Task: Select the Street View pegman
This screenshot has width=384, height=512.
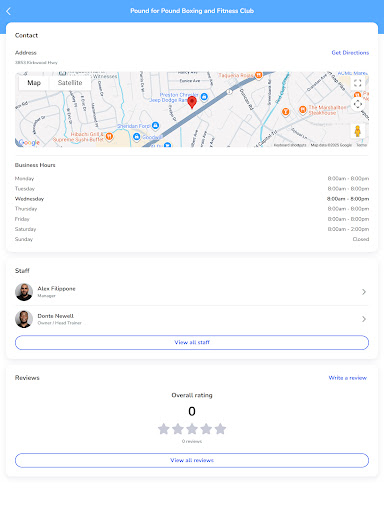Action: point(358,131)
